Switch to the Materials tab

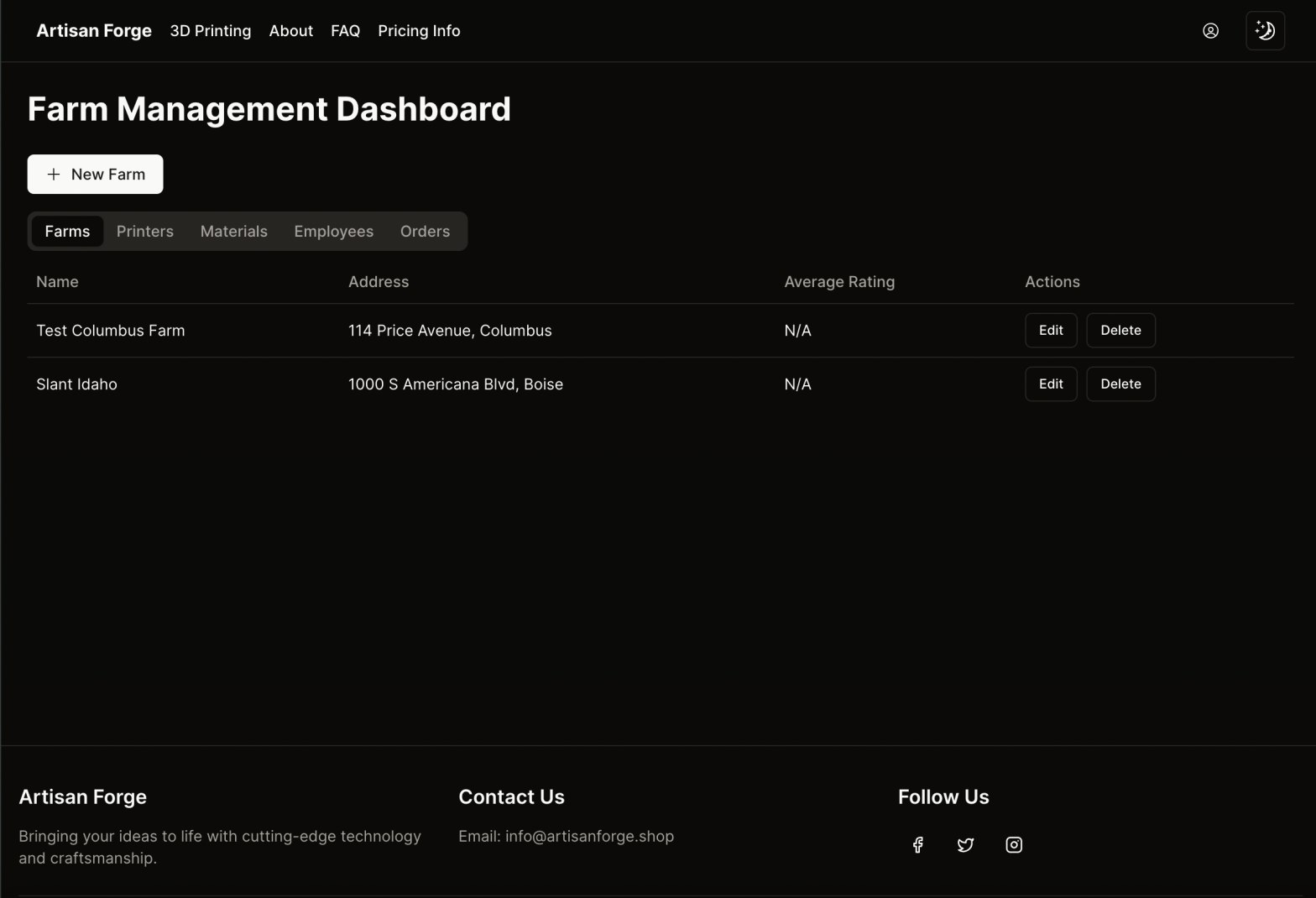(x=234, y=231)
